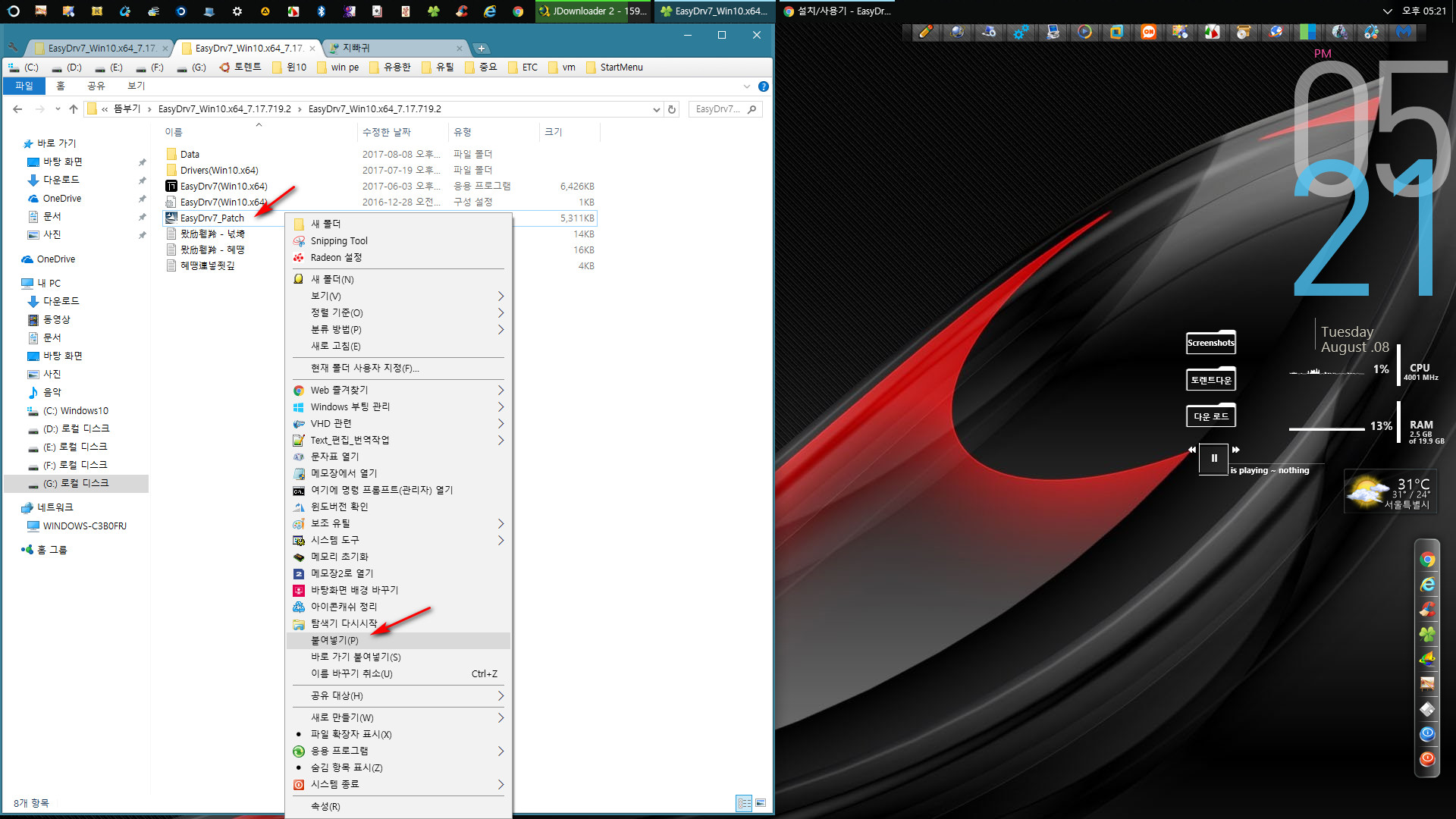Viewport: 1456px width, 819px height.
Task: Open the 파일 ribbon tab
Action: coord(24,86)
